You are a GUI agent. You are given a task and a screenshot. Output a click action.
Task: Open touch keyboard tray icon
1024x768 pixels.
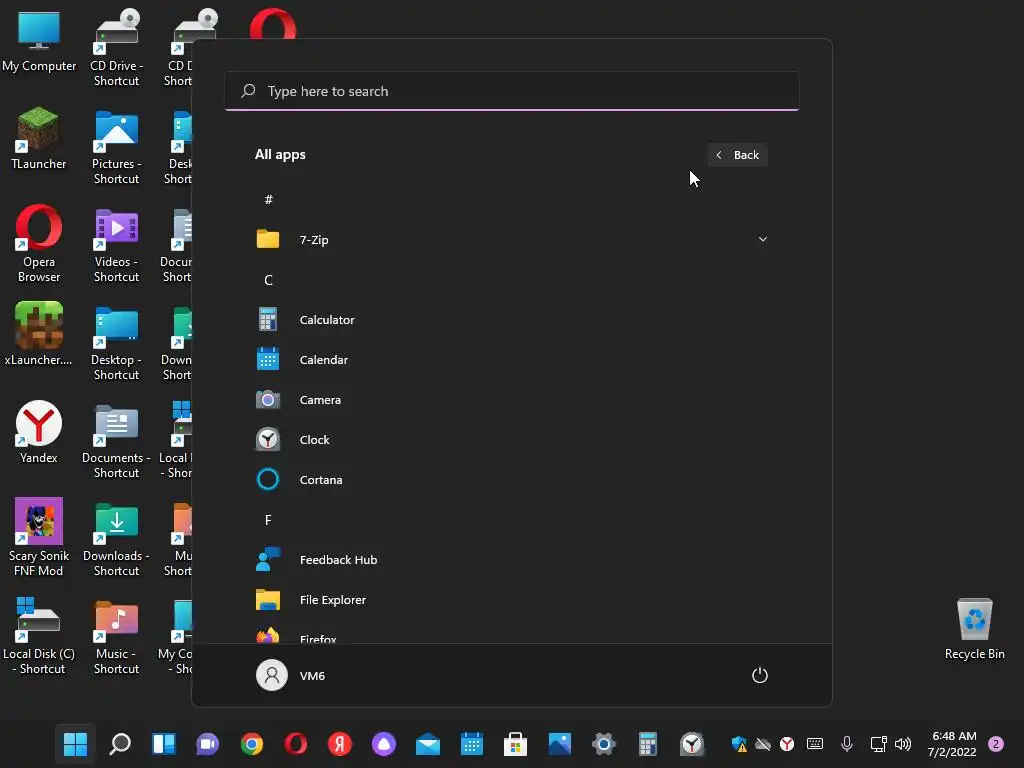click(814, 744)
